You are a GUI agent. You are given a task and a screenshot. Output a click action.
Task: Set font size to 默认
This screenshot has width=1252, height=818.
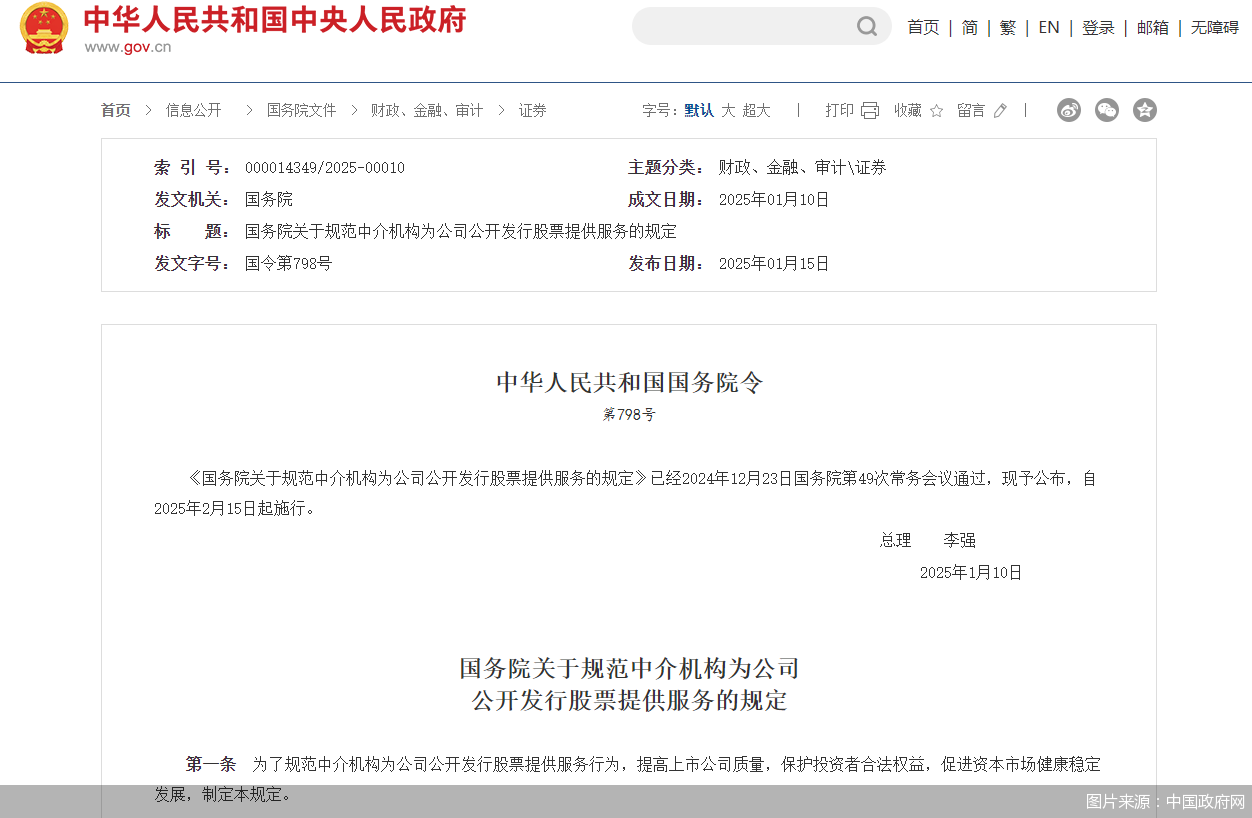tap(699, 111)
